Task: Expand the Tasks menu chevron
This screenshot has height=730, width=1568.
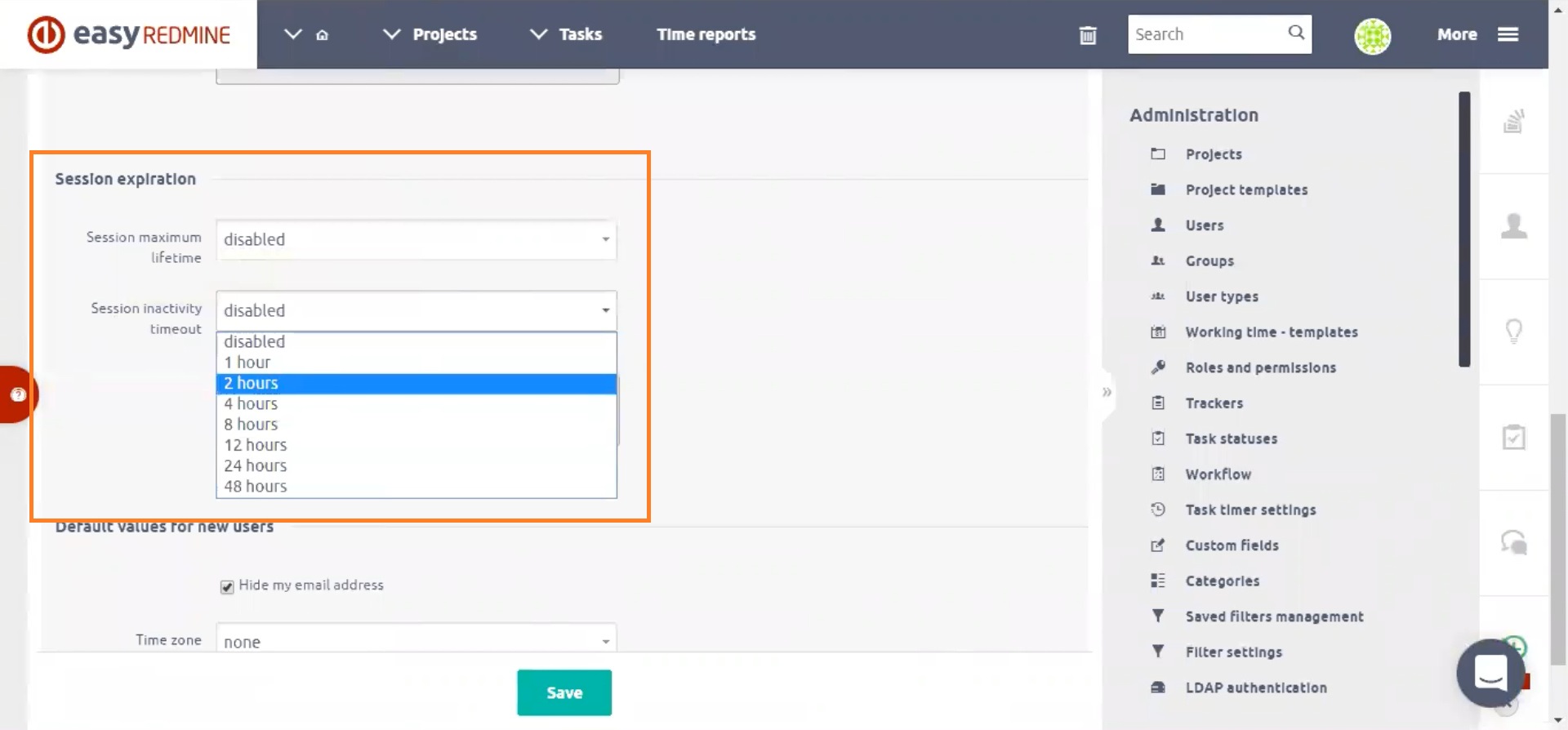Action: [538, 34]
